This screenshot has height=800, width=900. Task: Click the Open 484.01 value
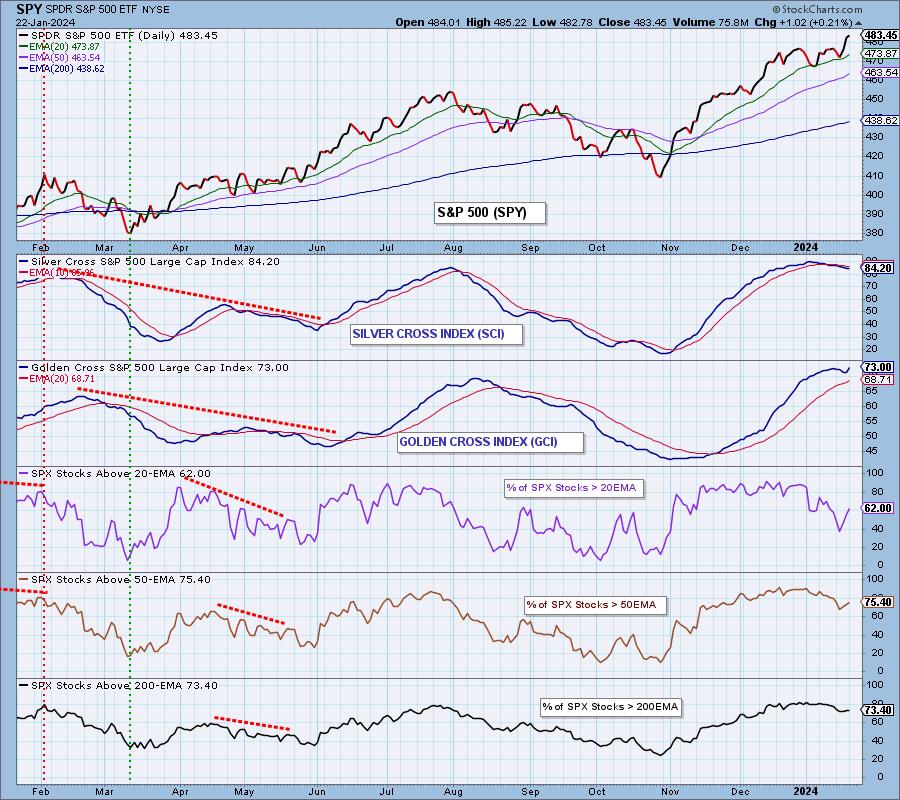pos(428,22)
